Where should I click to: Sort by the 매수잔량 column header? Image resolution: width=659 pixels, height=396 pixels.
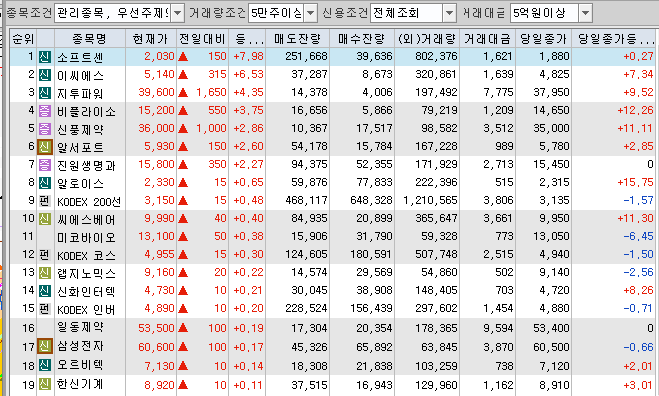362,39
